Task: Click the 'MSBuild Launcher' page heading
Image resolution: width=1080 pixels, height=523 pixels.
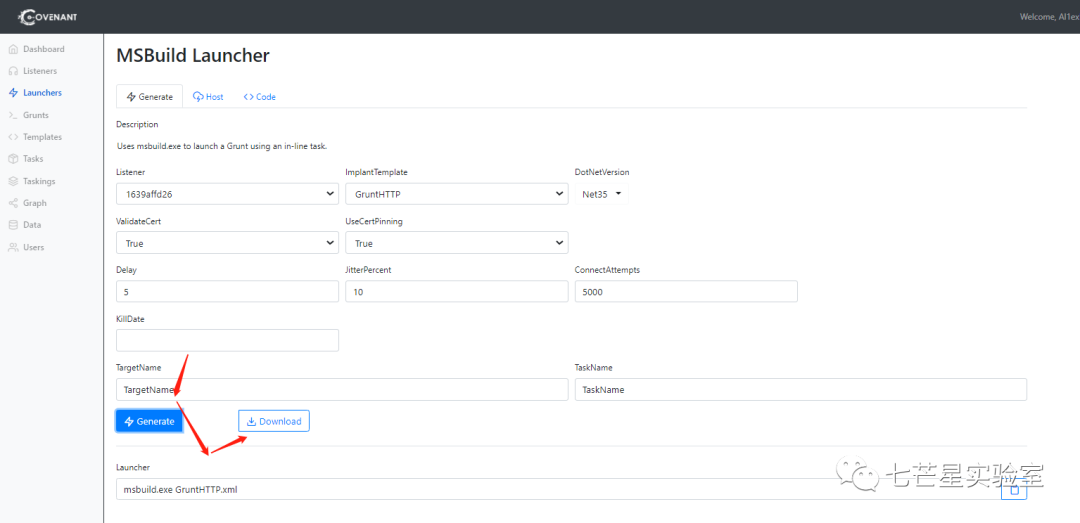Action: pyautogui.click(x=193, y=56)
